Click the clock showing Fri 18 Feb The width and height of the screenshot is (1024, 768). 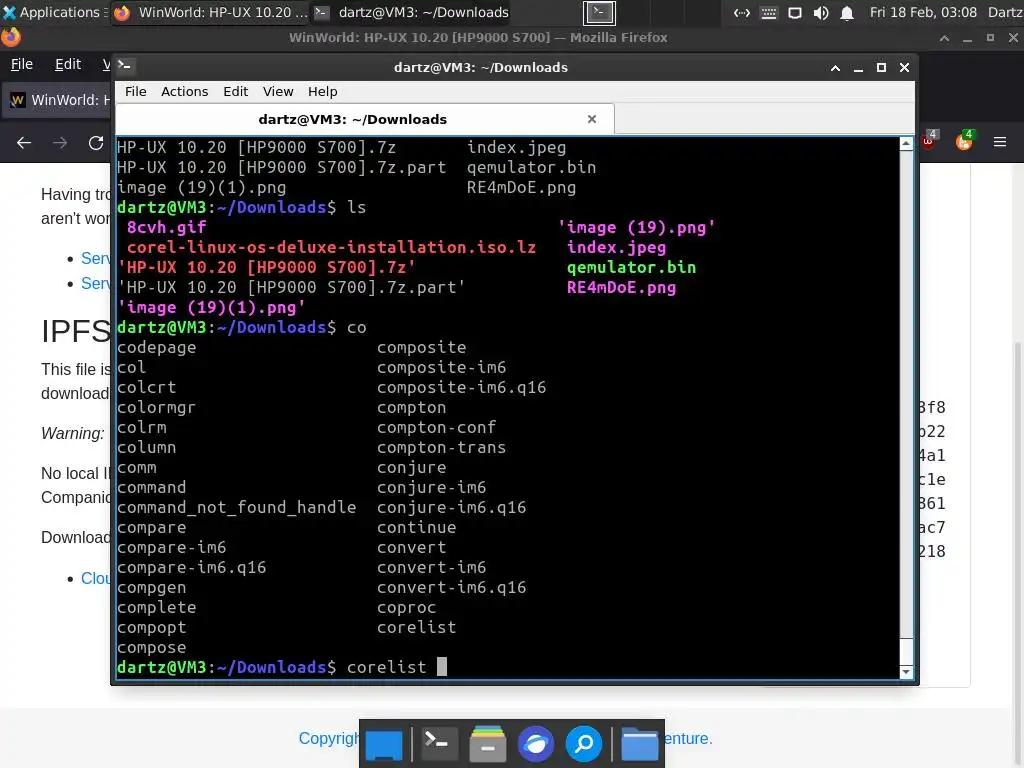(923, 12)
